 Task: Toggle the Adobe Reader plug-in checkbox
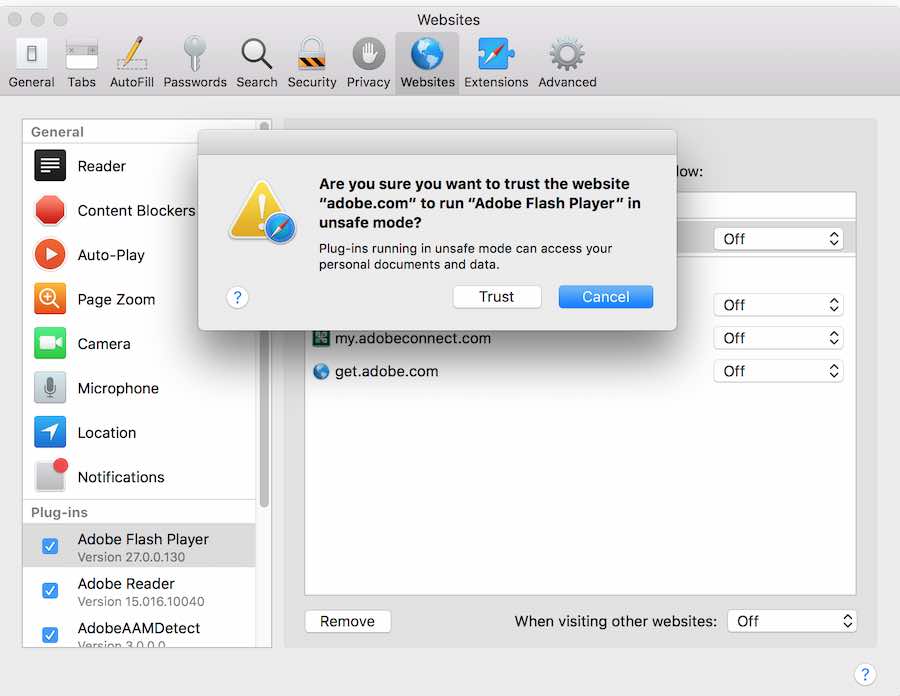[x=50, y=591]
